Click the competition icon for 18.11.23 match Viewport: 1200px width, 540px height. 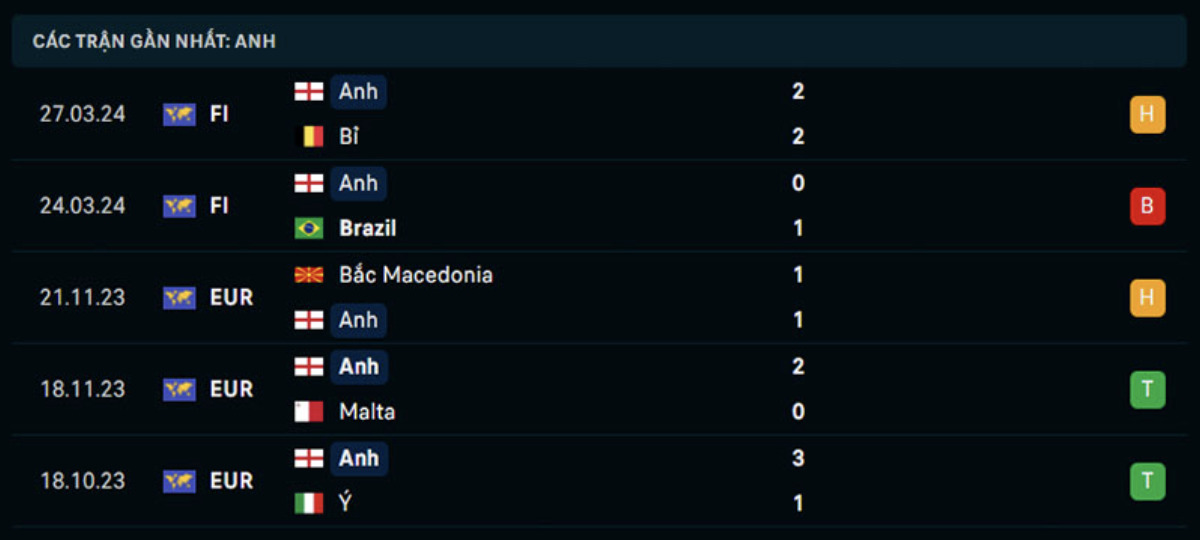point(179,389)
